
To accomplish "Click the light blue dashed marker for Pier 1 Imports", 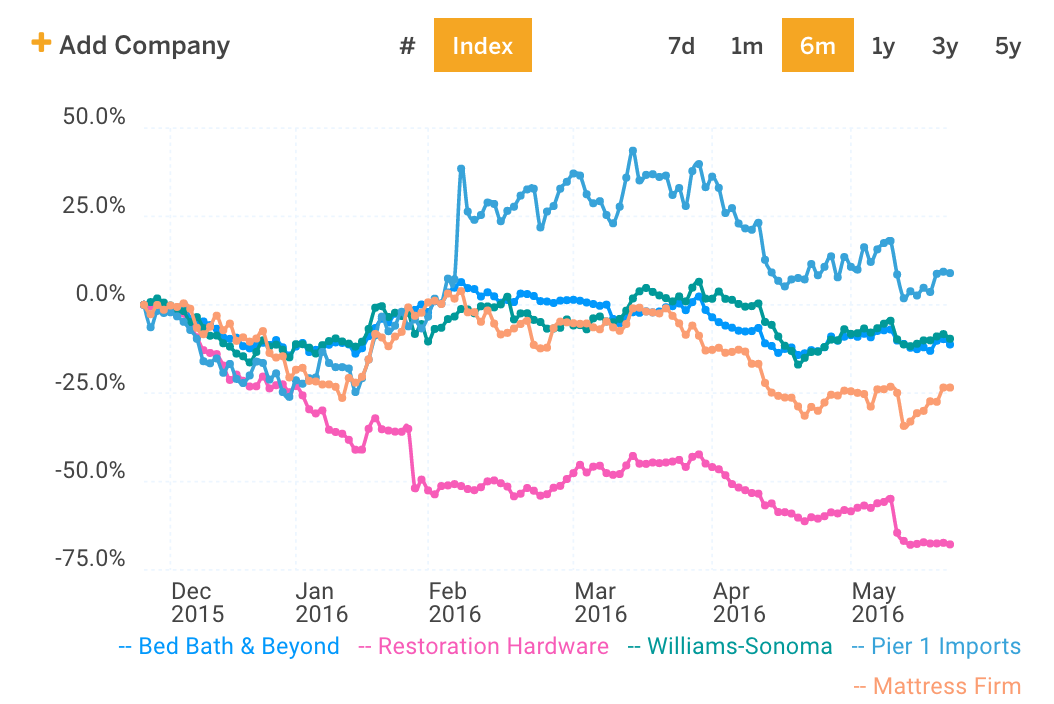I will coord(858,646).
